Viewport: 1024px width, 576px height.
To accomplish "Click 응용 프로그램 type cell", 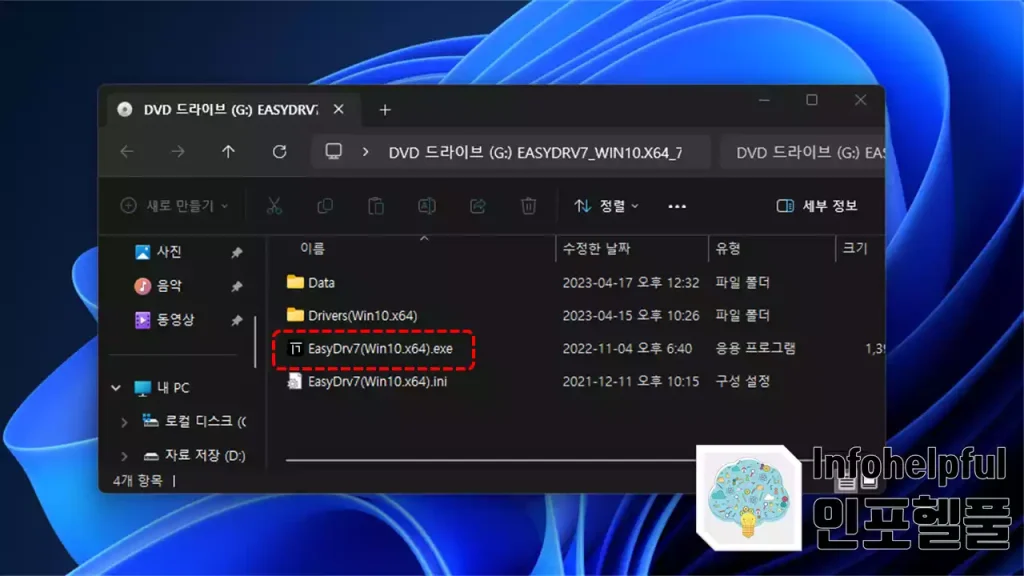I will tap(756, 348).
